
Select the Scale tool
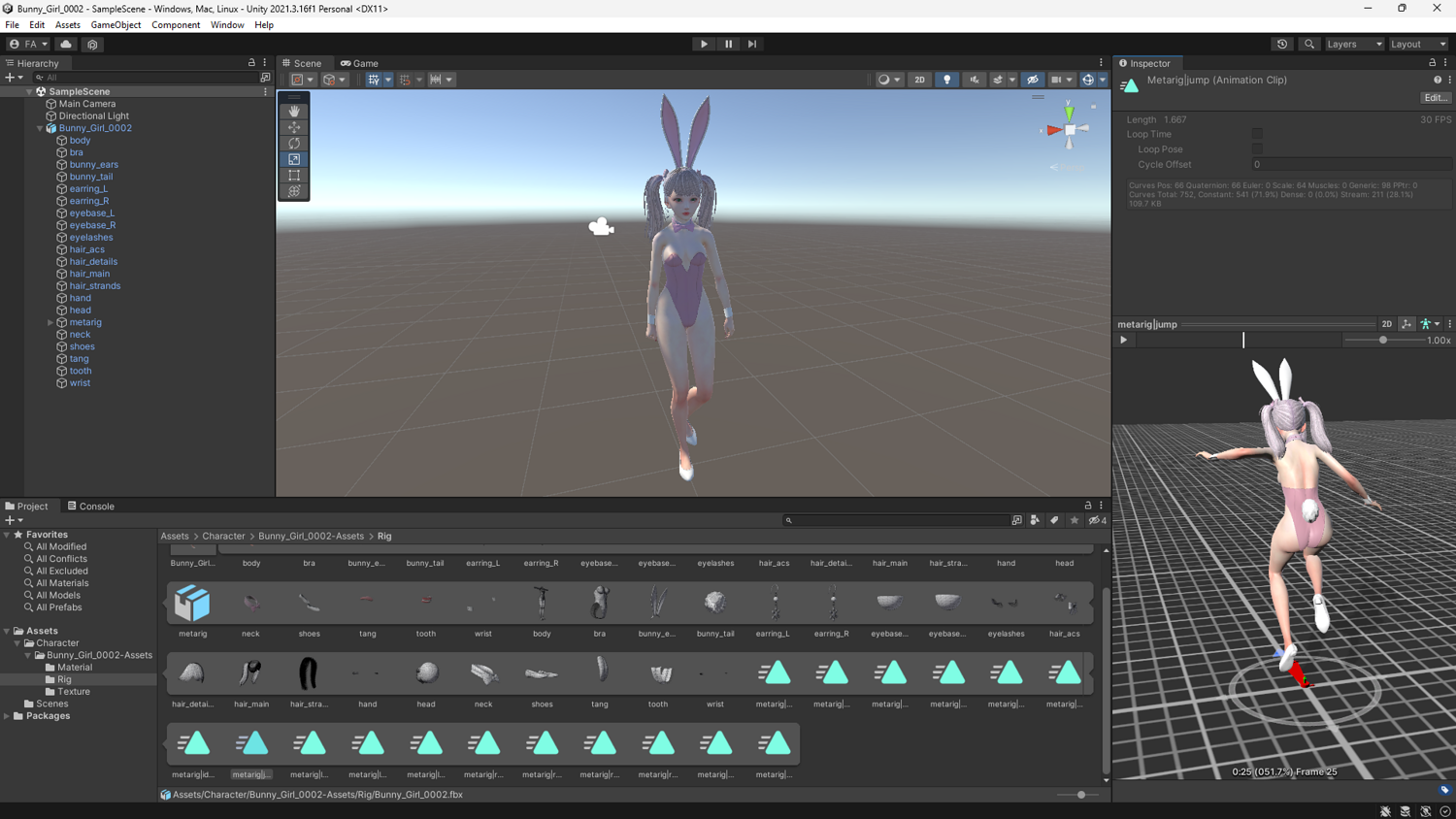[294, 159]
